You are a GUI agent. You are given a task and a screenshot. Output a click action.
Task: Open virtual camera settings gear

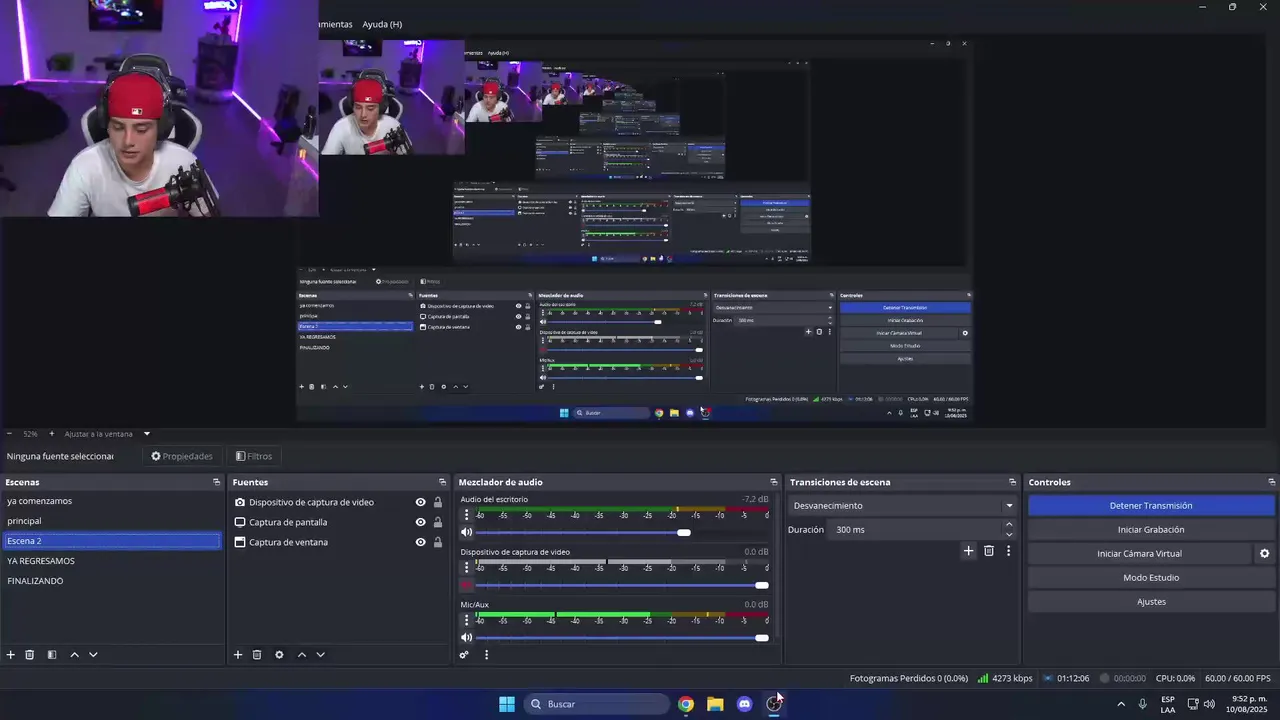click(x=1264, y=554)
